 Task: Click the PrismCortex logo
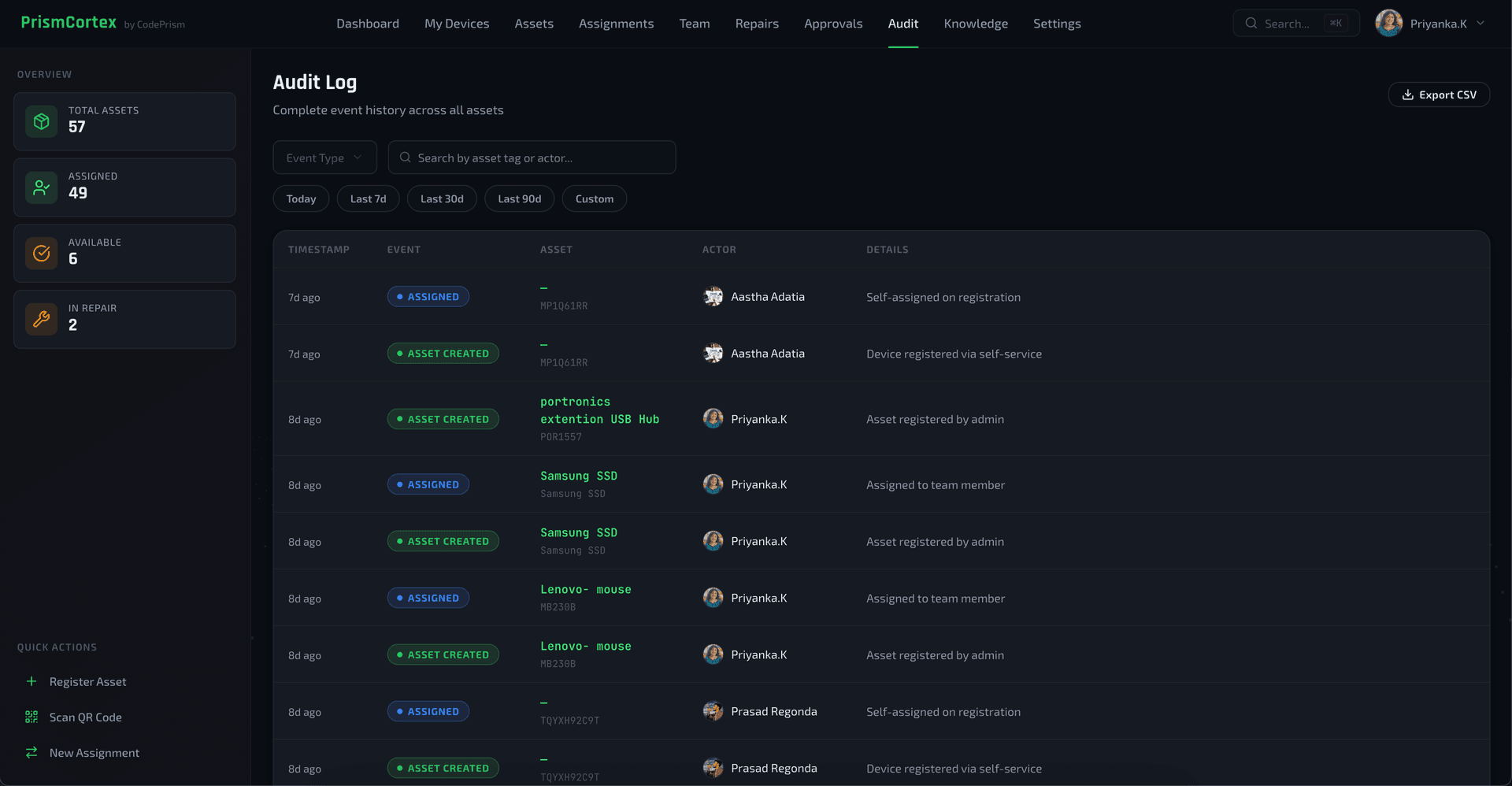pyautogui.click(x=69, y=23)
